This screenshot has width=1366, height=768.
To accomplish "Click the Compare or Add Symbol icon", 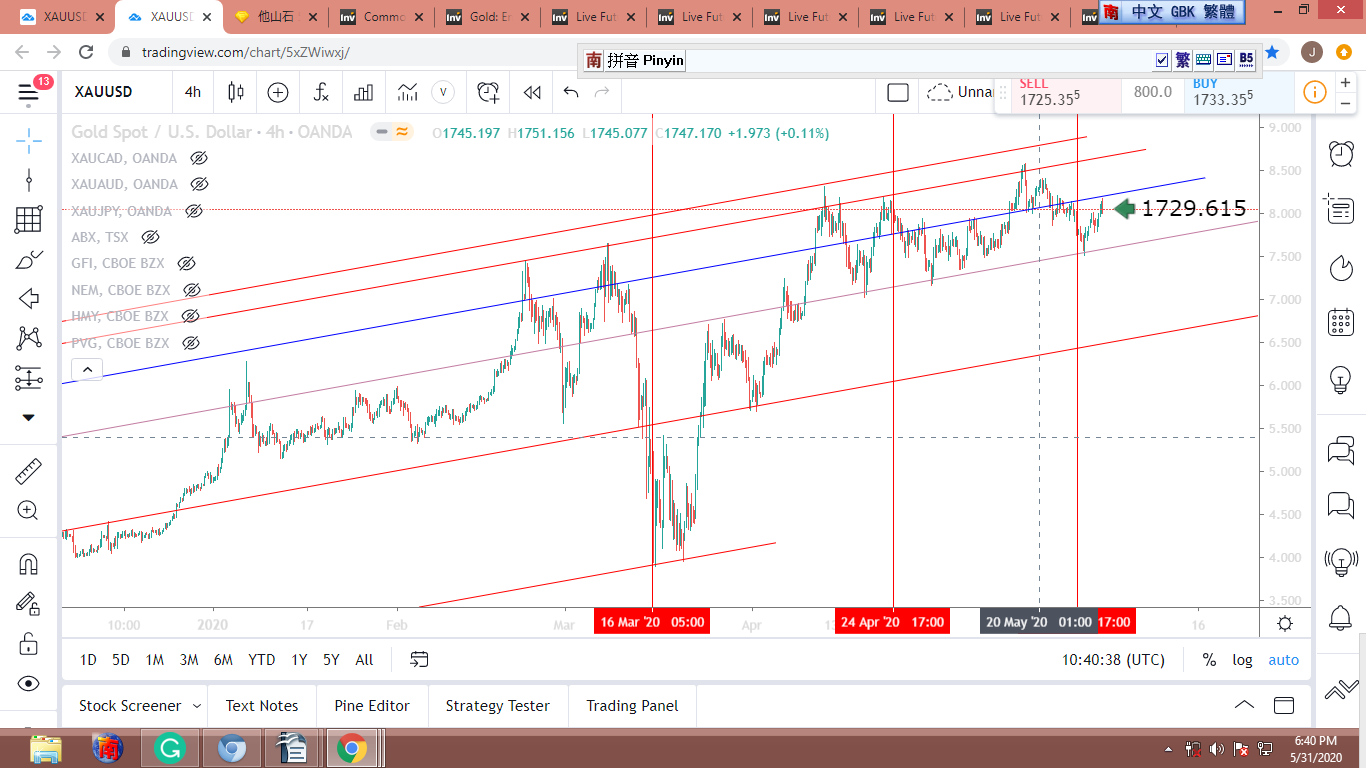I will pos(278,93).
